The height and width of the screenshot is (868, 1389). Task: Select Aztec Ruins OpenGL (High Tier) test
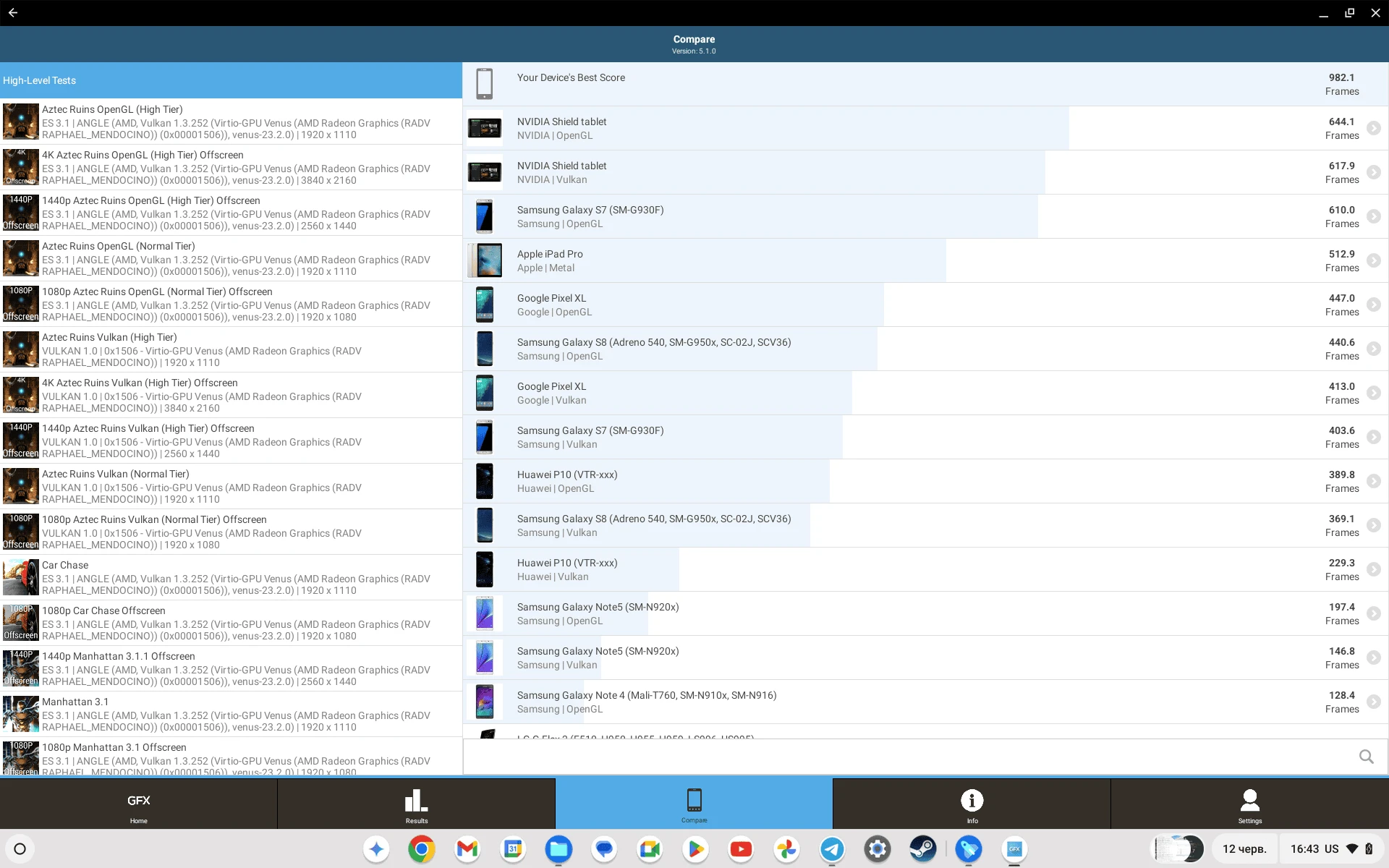pyautogui.click(x=231, y=122)
